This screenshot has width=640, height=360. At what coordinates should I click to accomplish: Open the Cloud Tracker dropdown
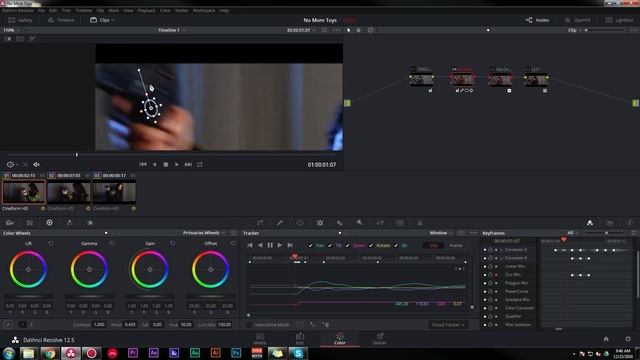click(x=448, y=325)
